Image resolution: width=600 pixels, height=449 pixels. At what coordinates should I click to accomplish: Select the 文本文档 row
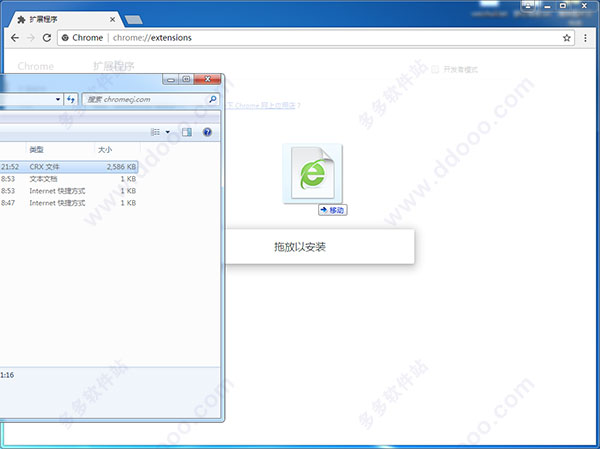coord(68,179)
